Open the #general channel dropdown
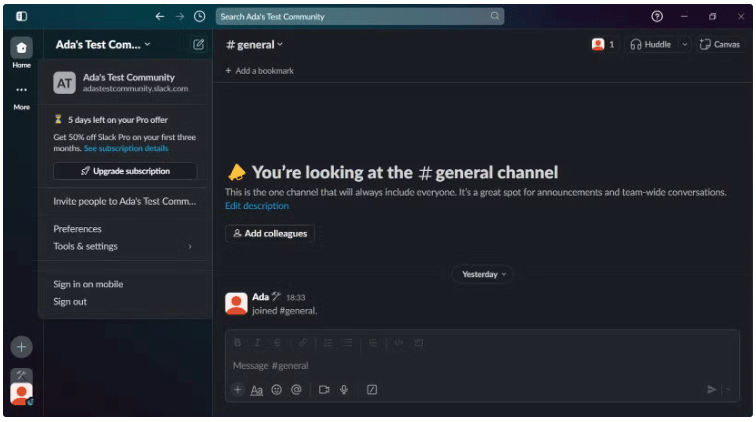 pyautogui.click(x=255, y=45)
